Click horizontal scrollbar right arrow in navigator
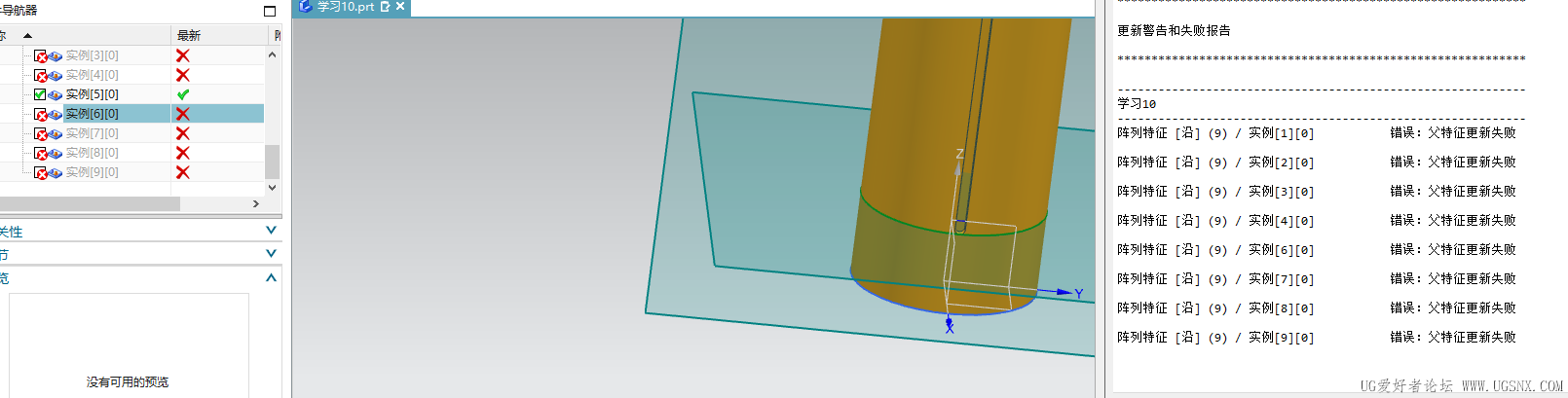Viewport: 1568px width, 398px height. [x=256, y=204]
